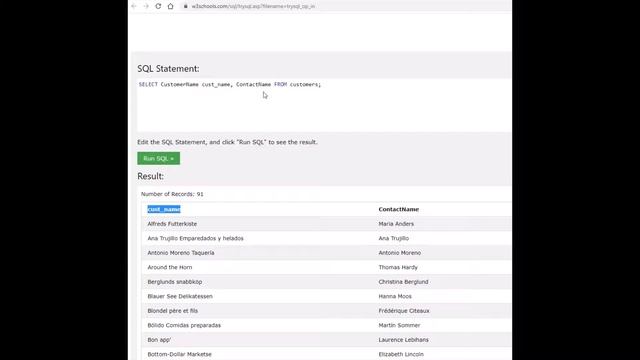Image resolution: width=640 pixels, height=360 pixels.
Task: Click the Bon app' cell
Action: [x=159, y=340]
